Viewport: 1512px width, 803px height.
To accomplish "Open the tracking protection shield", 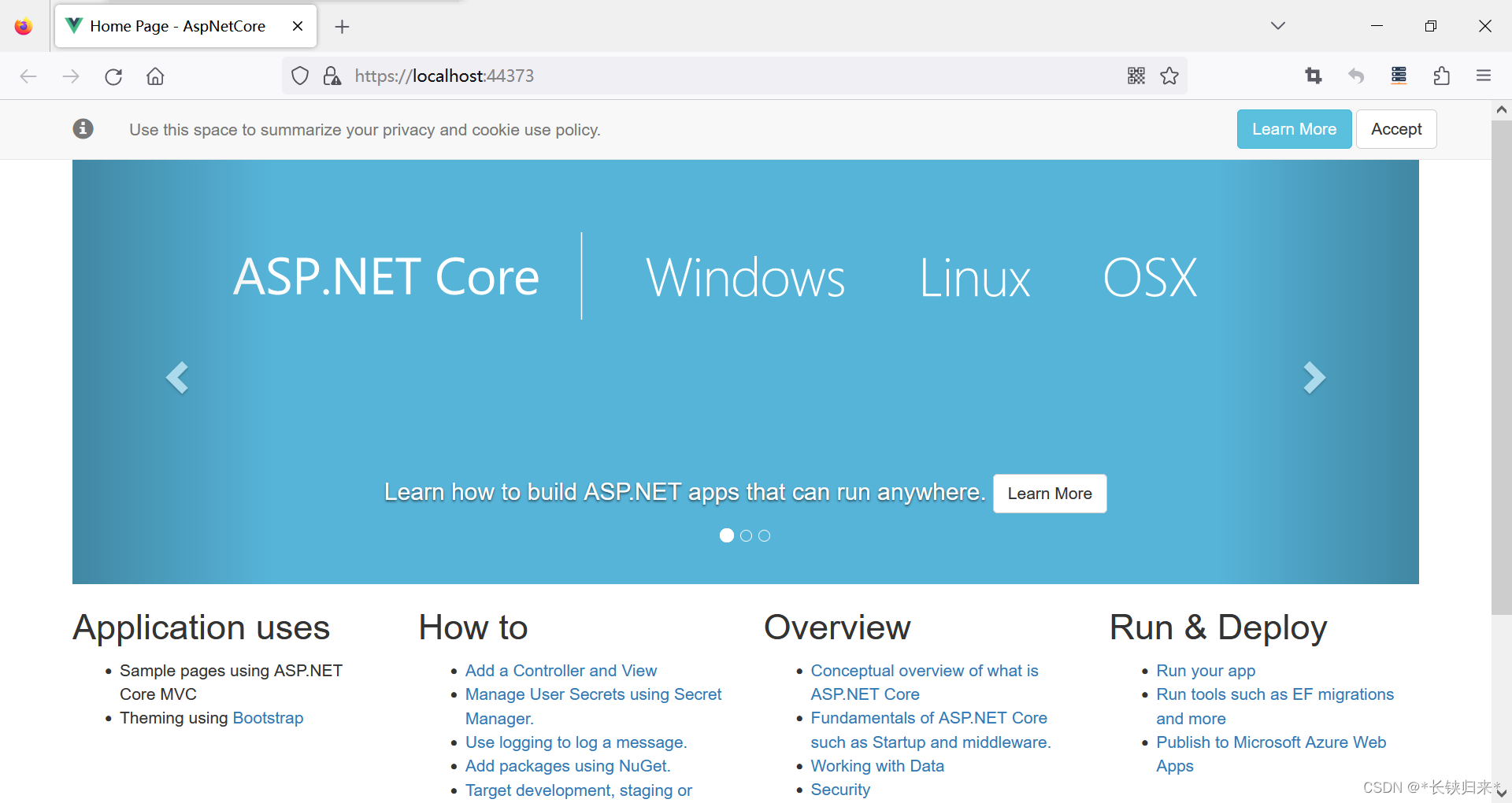I will click(300, 76).
